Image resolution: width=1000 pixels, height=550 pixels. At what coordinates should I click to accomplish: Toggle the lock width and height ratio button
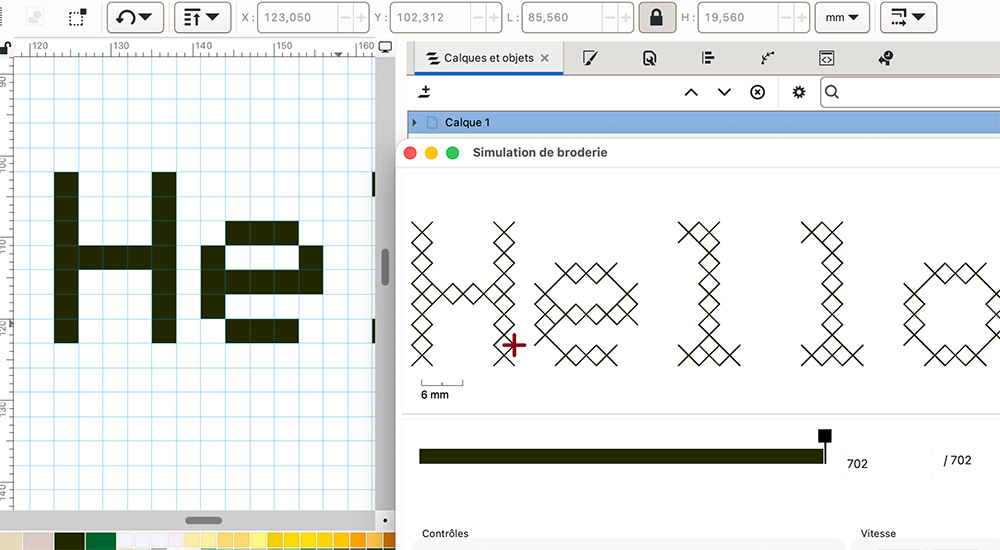pyautogui.click(x=656, y=17)
